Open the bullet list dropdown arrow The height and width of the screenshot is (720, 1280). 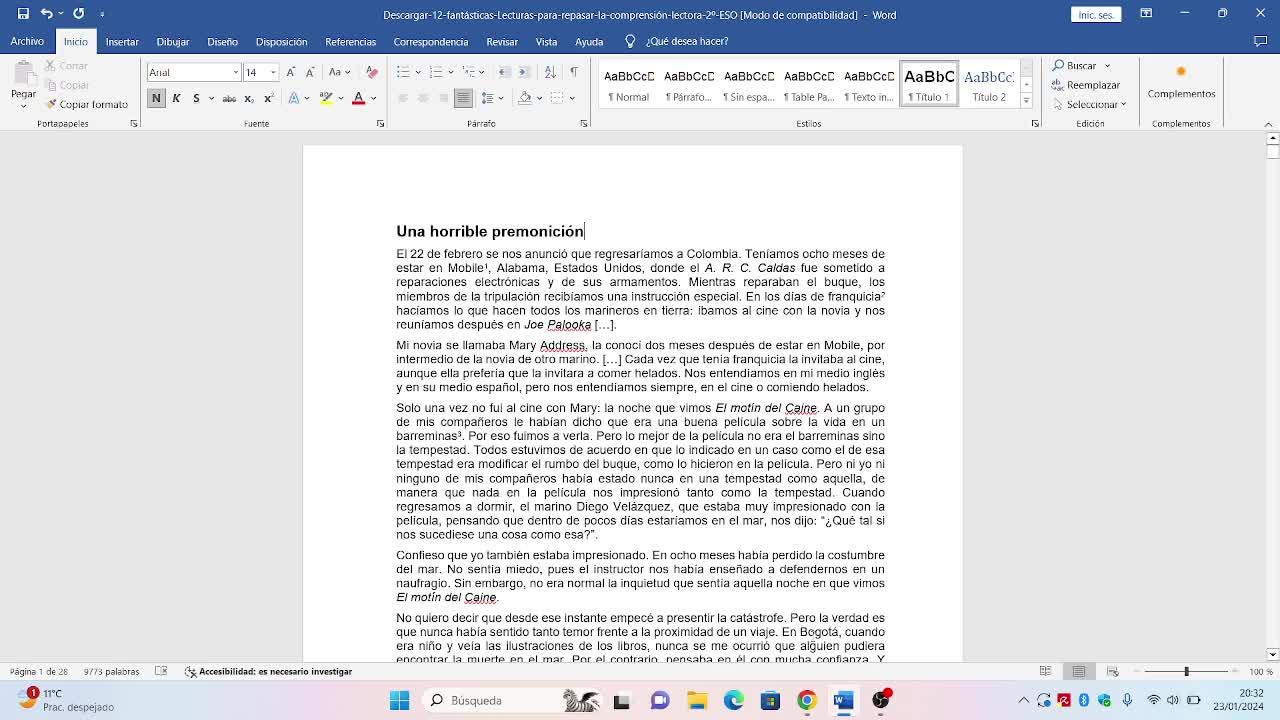point(417,72)
